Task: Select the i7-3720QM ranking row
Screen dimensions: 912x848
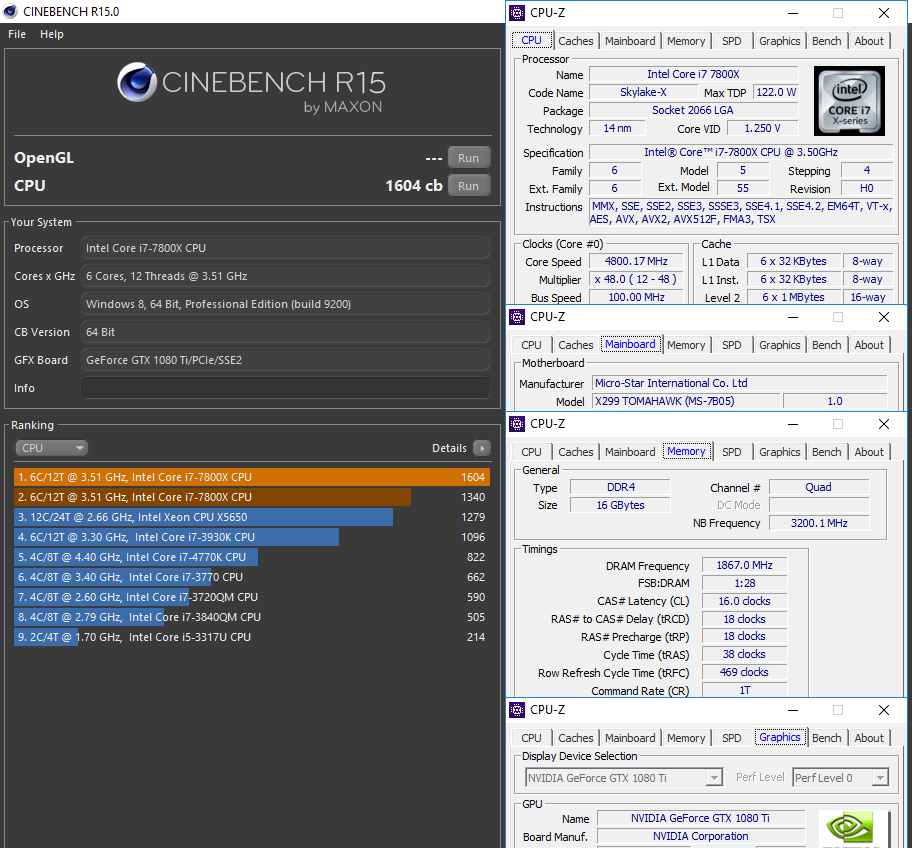Action: point(252,597)
